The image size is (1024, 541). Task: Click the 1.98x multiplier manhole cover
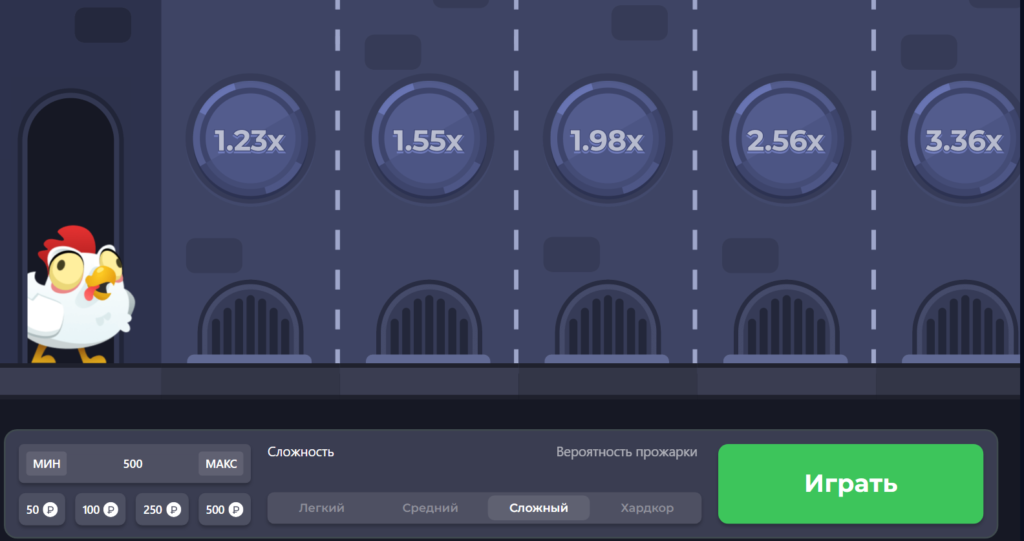(x=607, y=140)
